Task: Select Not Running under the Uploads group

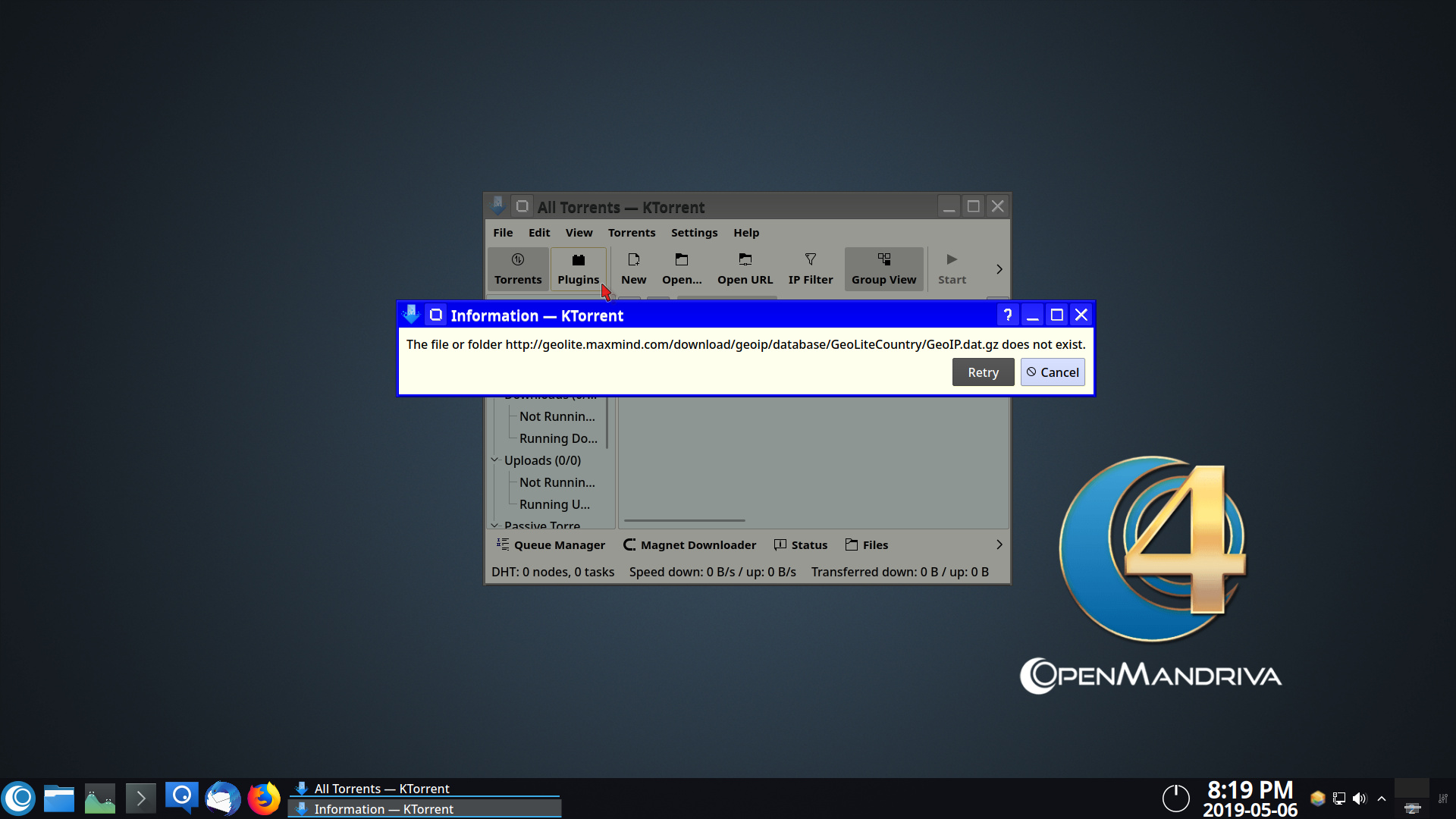Action: pos(557,482)
